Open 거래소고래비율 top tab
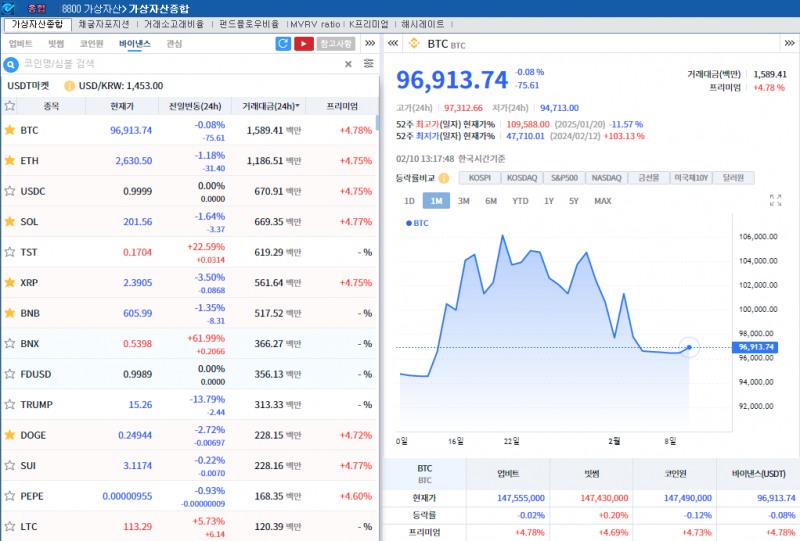Image resolution: width=800 pixels, height=541 pixels. (x=174, y=24)
